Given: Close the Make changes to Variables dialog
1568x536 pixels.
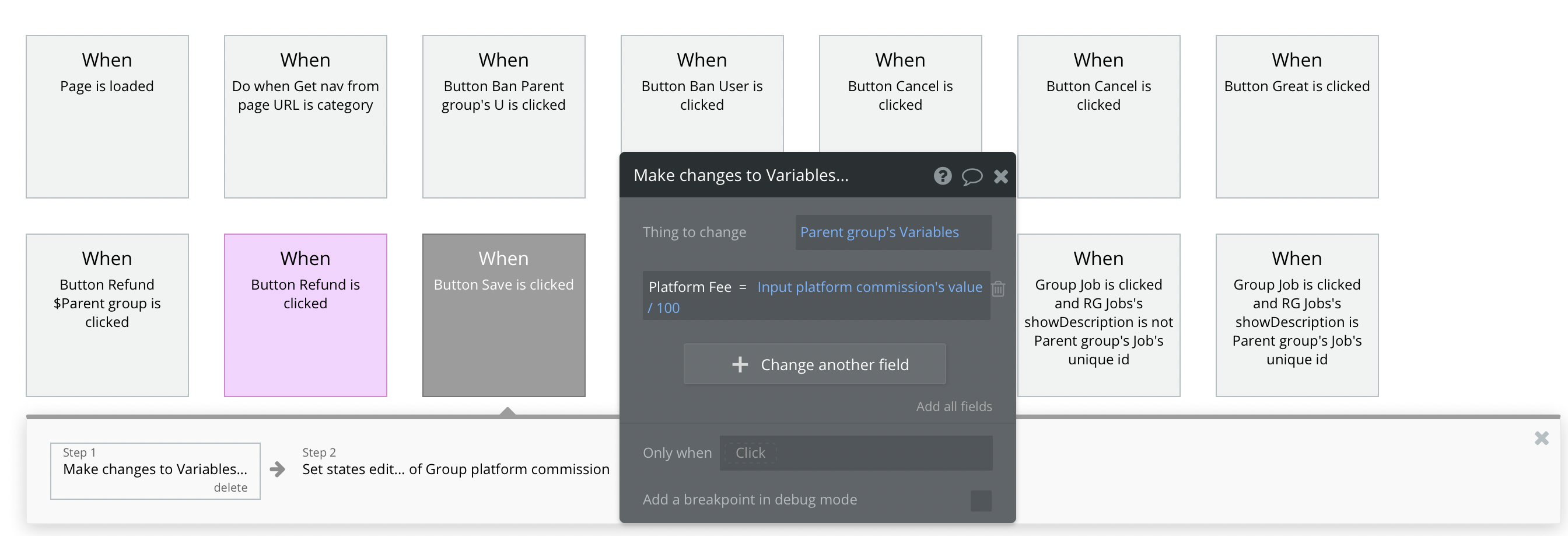Looking at the screenshot, I should [x=1000, y=176].
